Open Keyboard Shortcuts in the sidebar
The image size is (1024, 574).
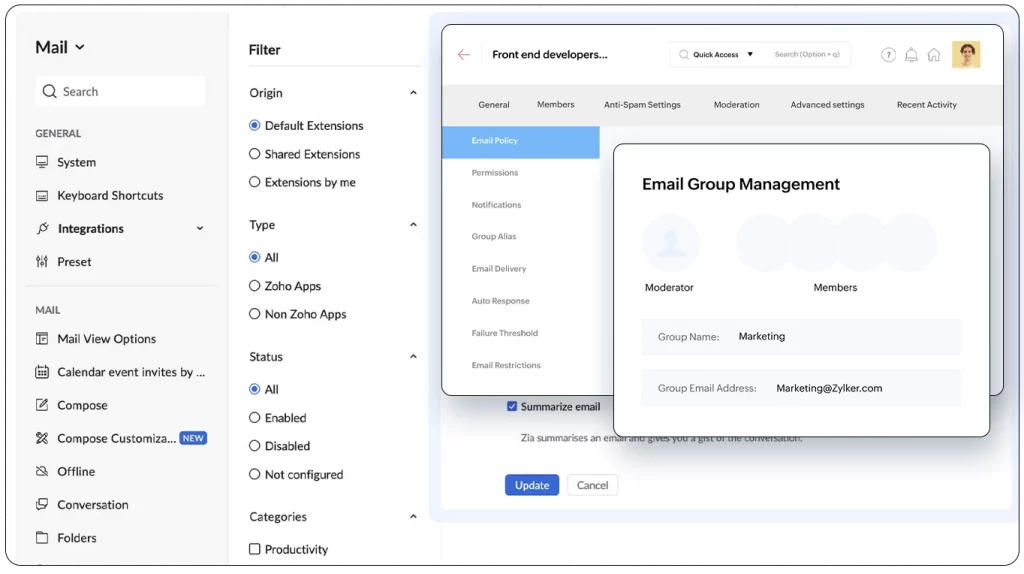[109, 196]
